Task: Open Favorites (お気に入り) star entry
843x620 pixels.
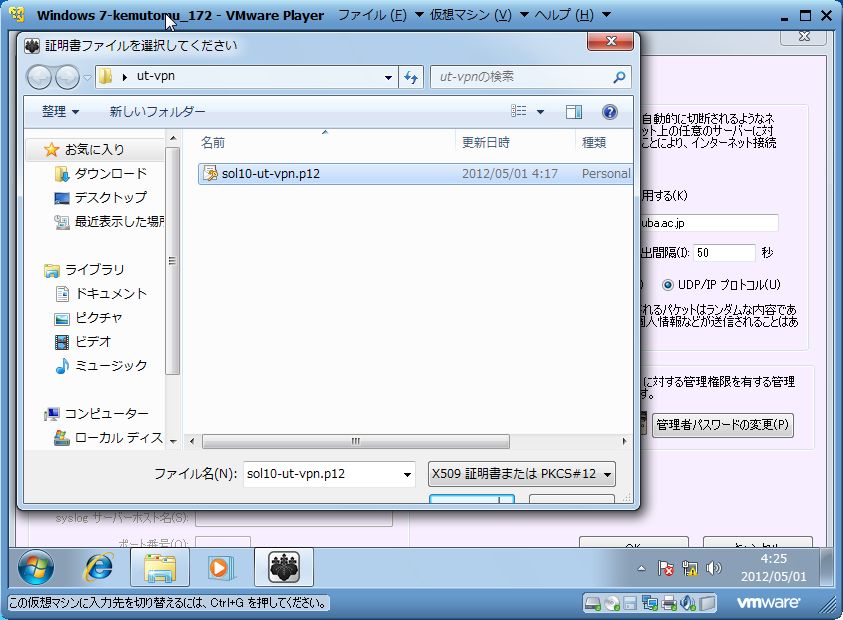Action: (x=84, y=149)
